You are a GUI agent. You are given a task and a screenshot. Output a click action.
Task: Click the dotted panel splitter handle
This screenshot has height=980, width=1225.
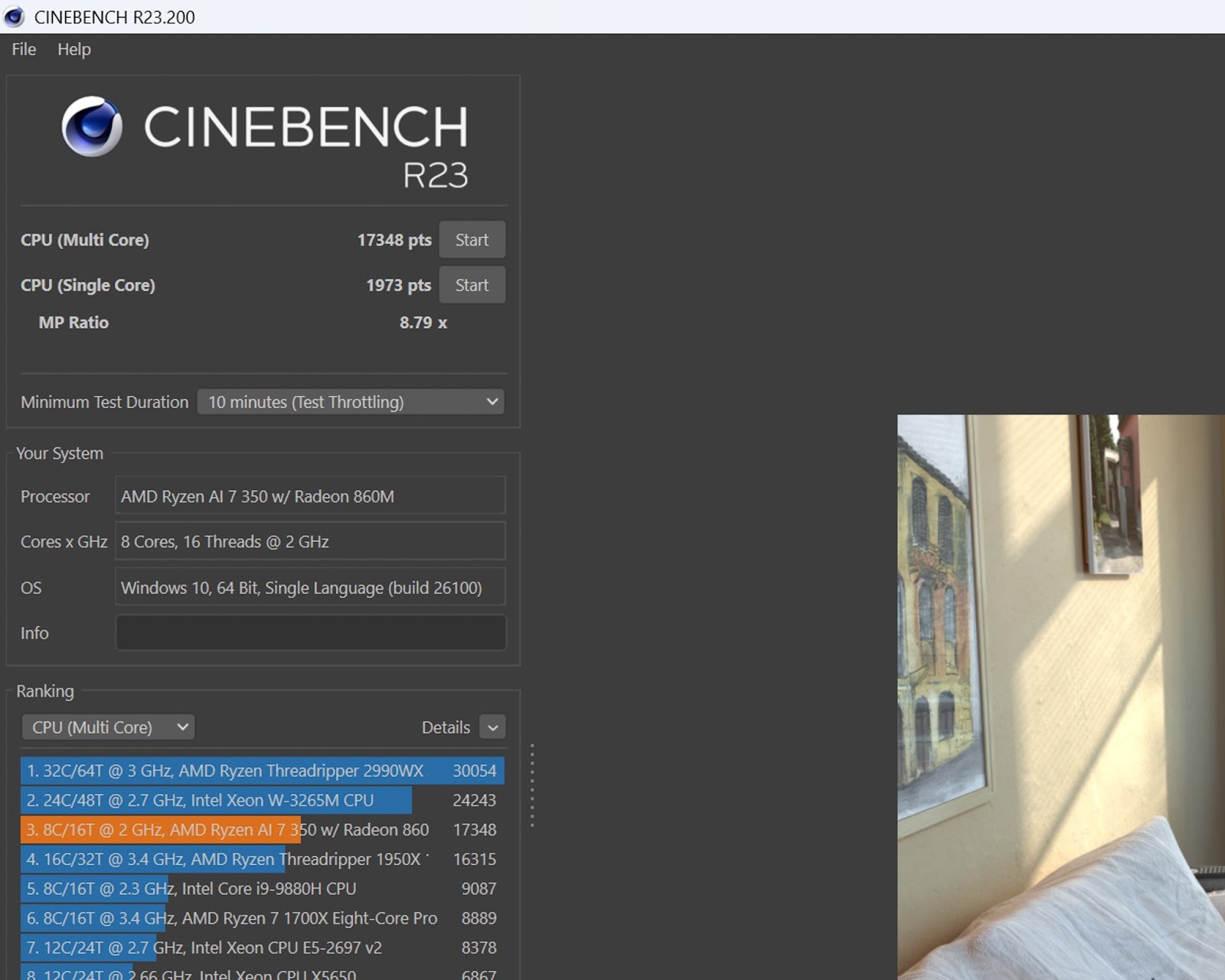[532, 785]
